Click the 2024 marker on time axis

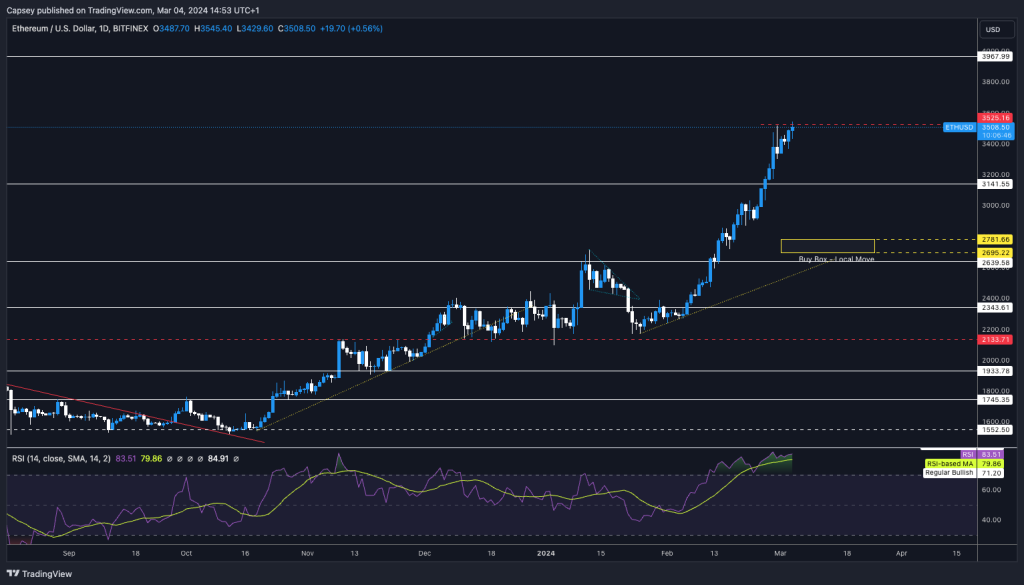click(x=547, y=551)
